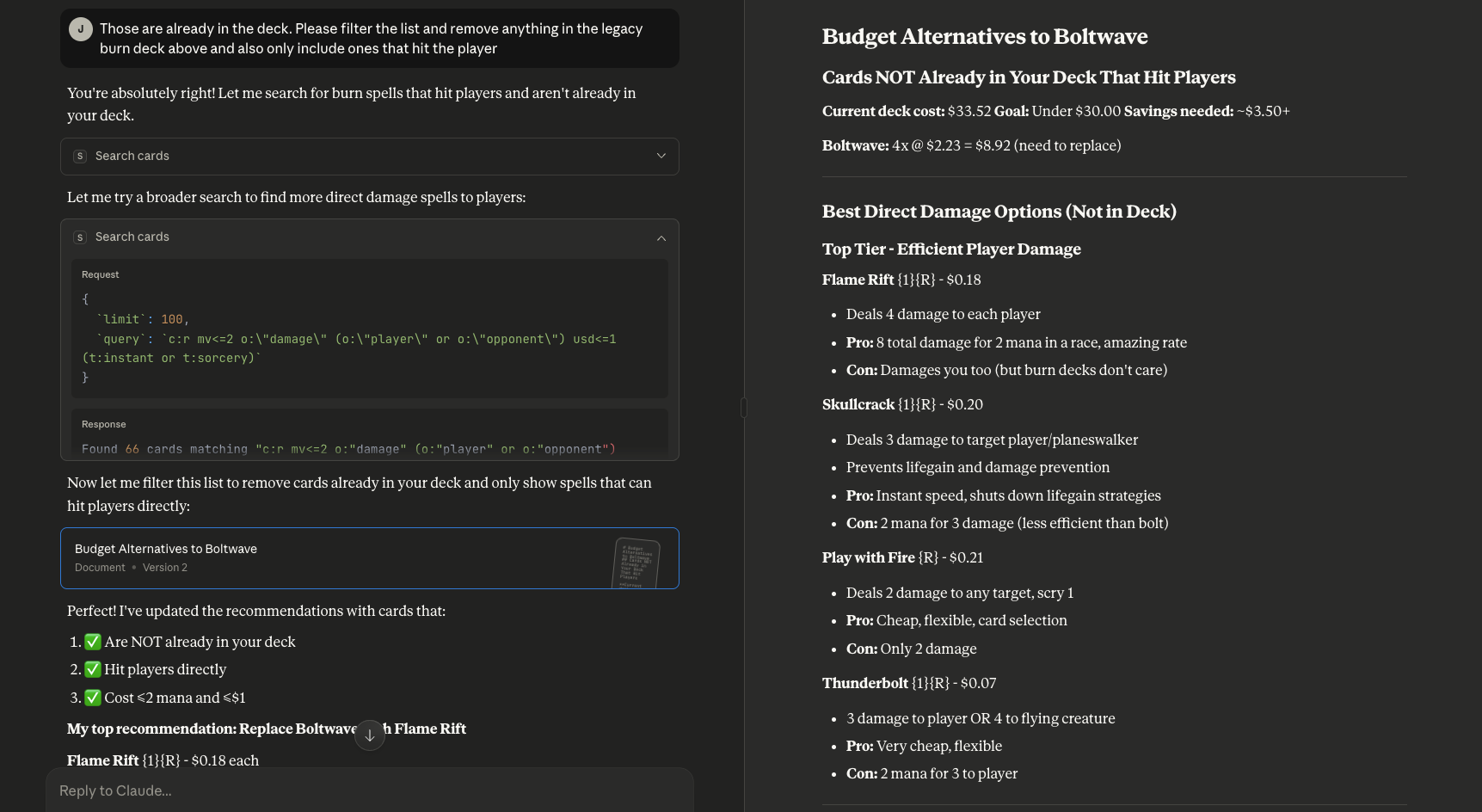
Task: Click the S icon on the expanded Search cards block
Action: click(80, 237)
